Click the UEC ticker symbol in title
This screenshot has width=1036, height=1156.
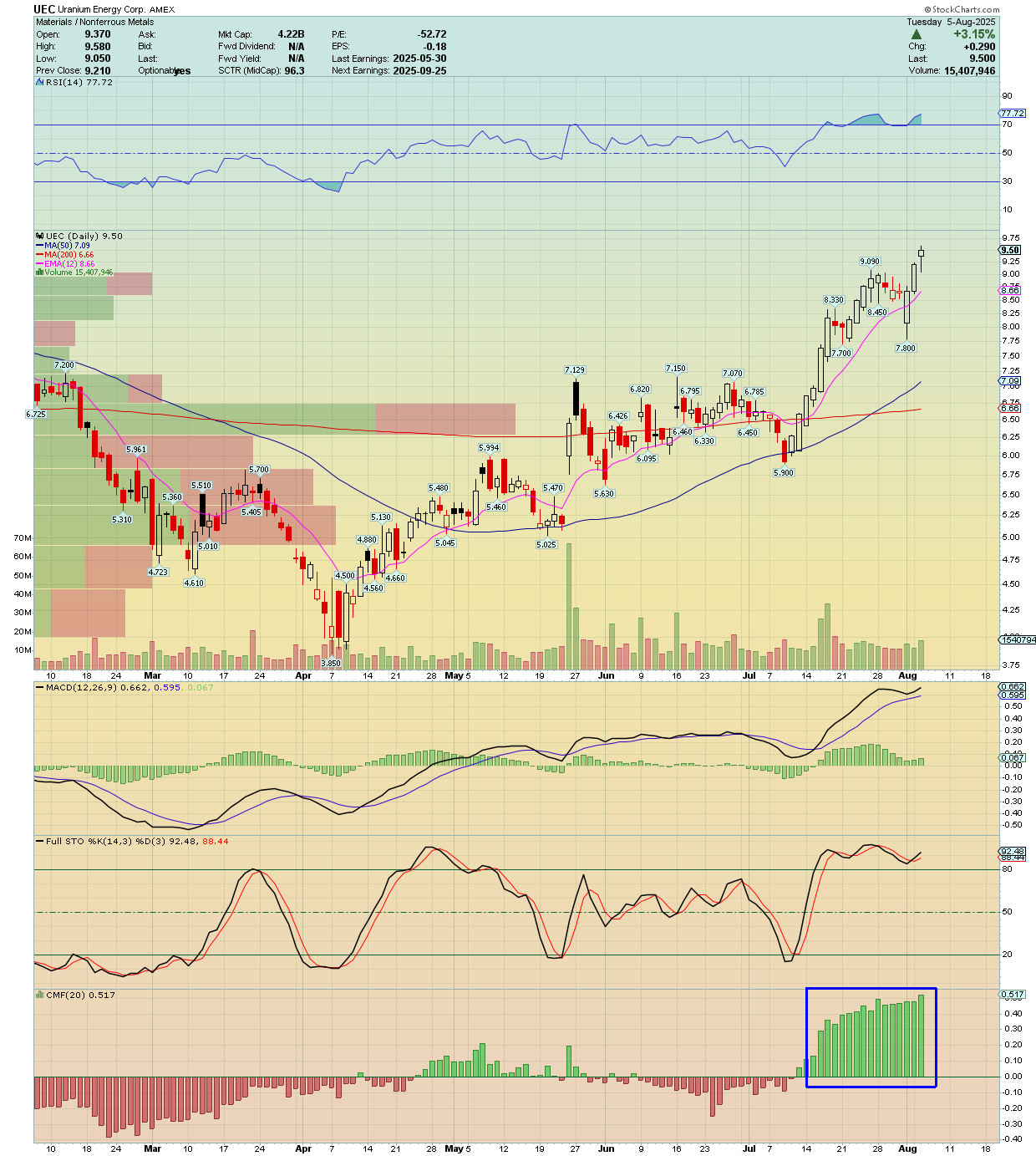(x=44, y=9)
